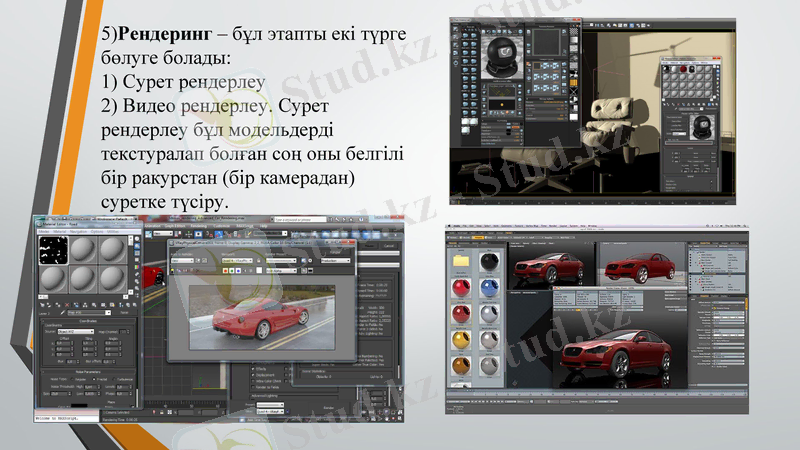Click the Modo timeline ruler
The width and height of the screenshot is (800, 450).
click(597, 394)
